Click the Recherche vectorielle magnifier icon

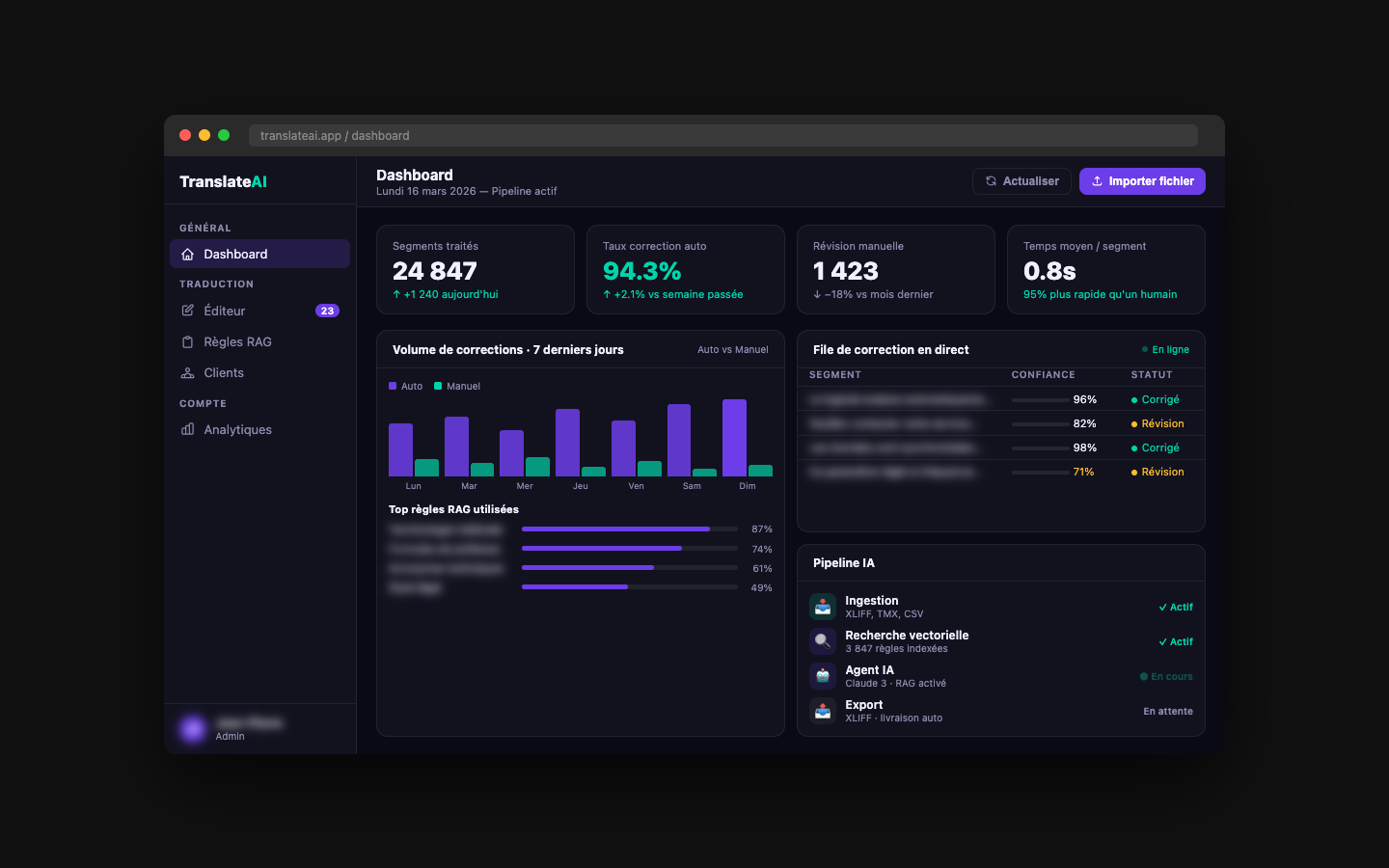[823, 641]
